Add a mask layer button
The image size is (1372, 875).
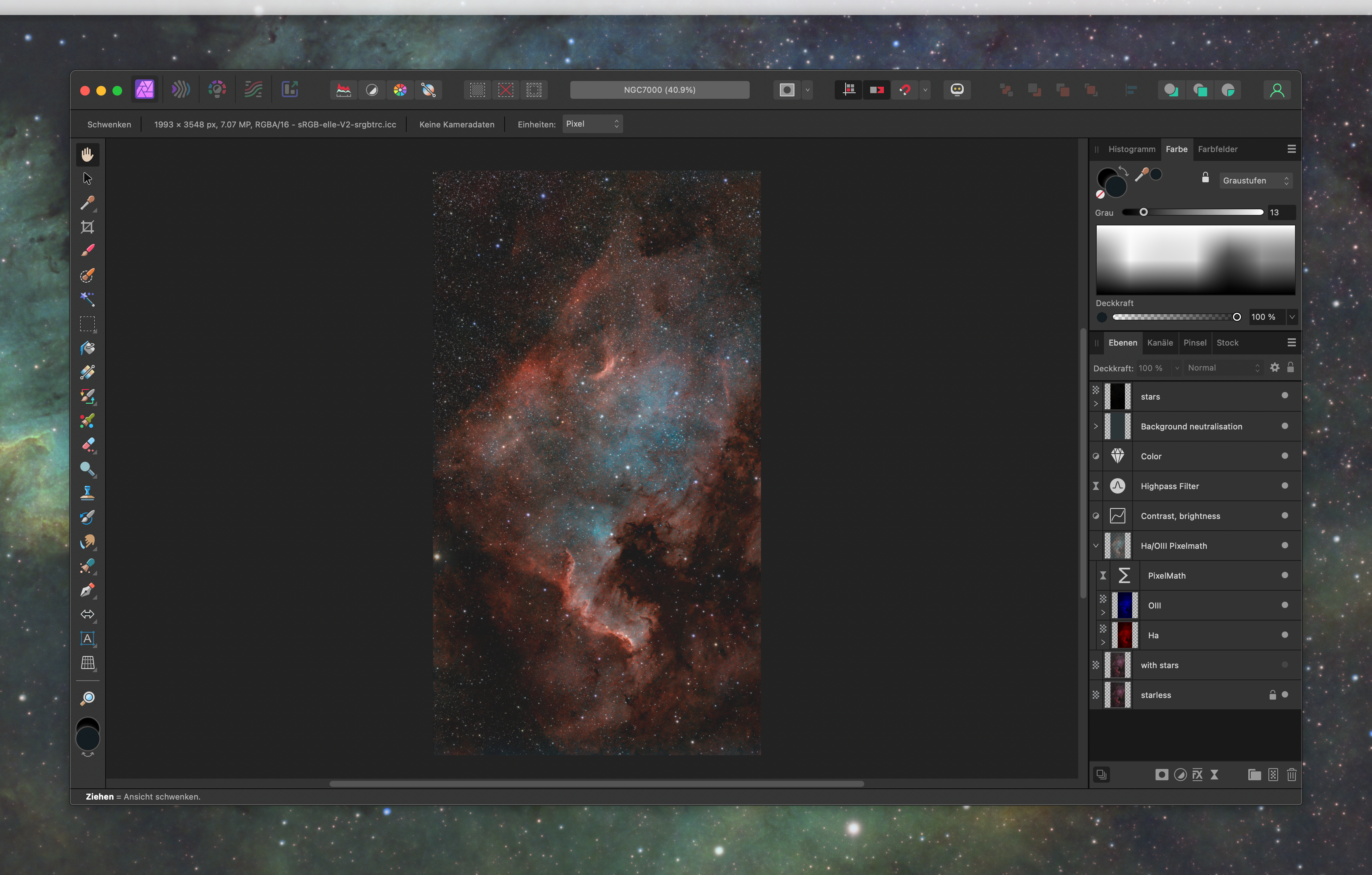pos(1161,775)
